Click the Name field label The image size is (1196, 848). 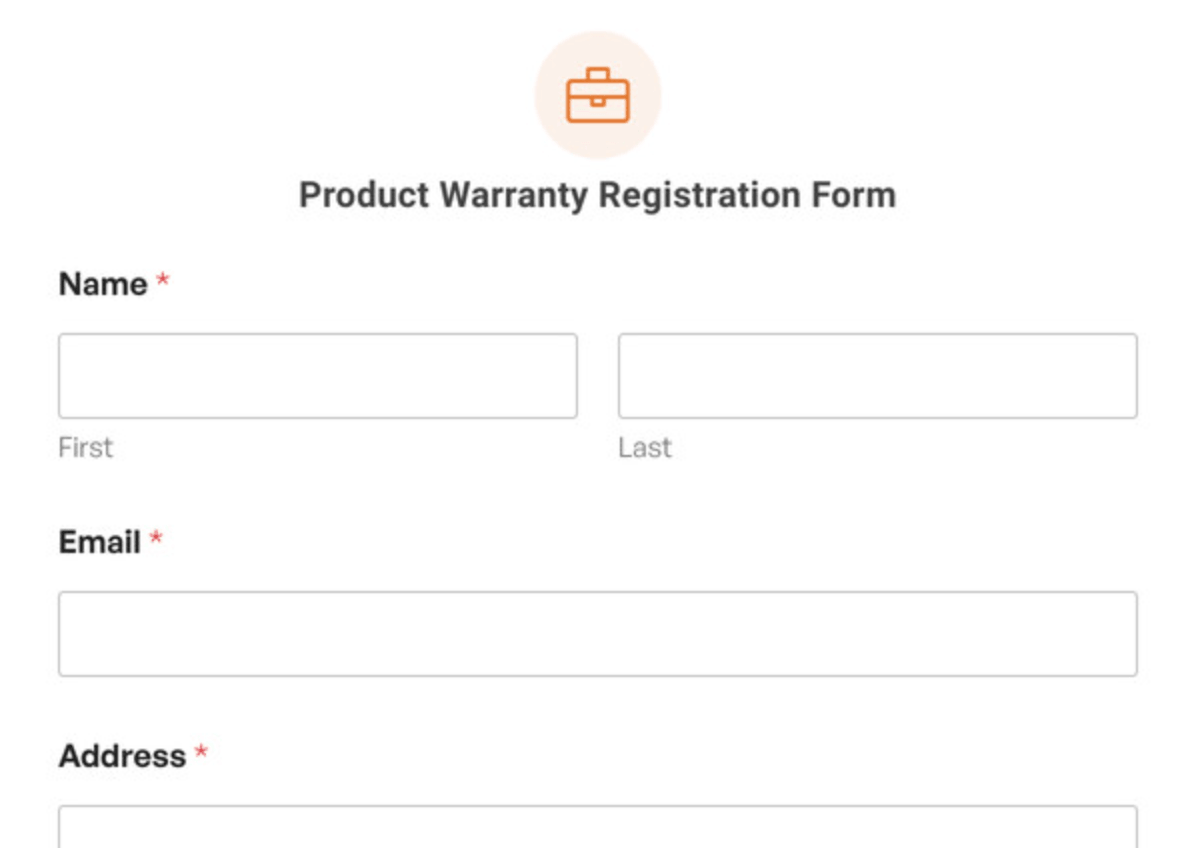coord(103,284)
